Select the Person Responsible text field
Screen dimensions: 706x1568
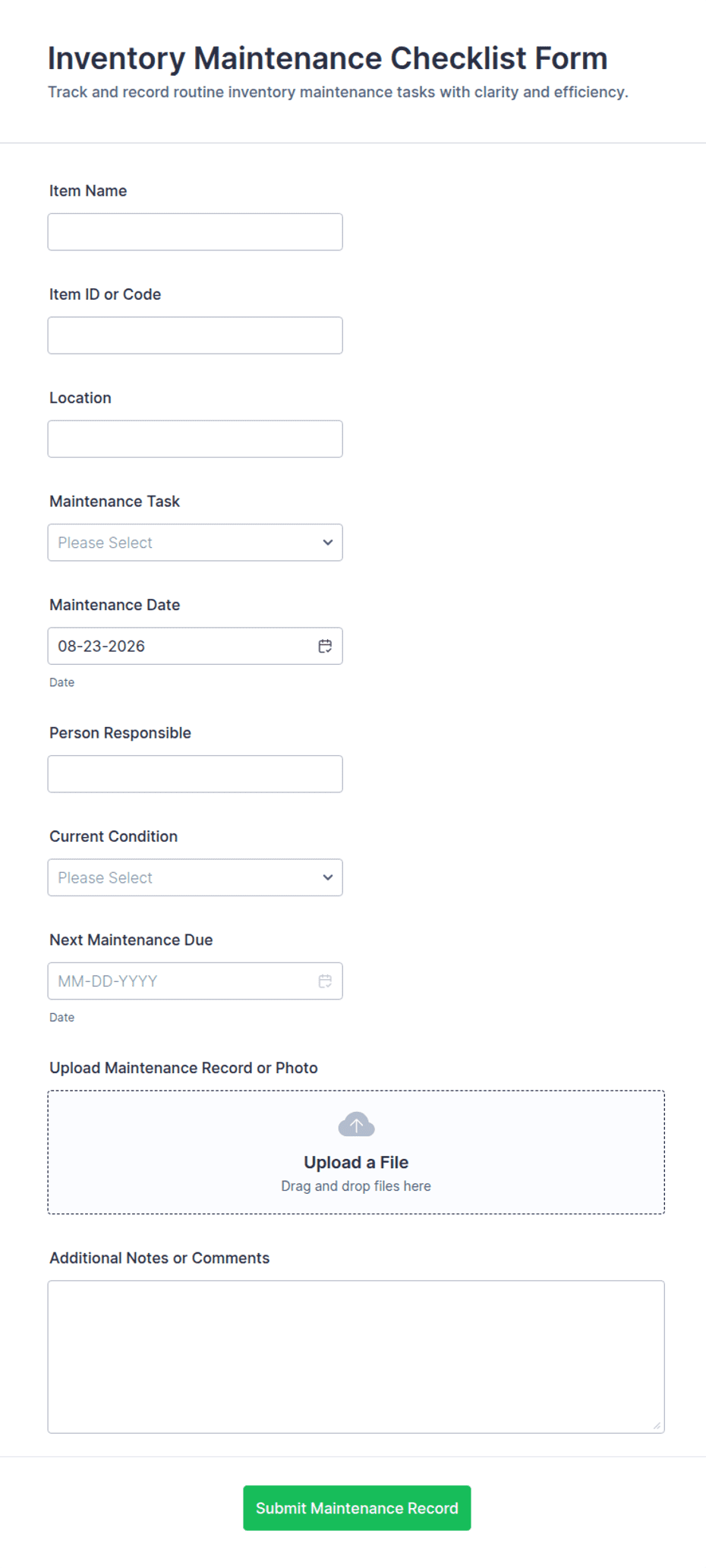tap(195, 774)
